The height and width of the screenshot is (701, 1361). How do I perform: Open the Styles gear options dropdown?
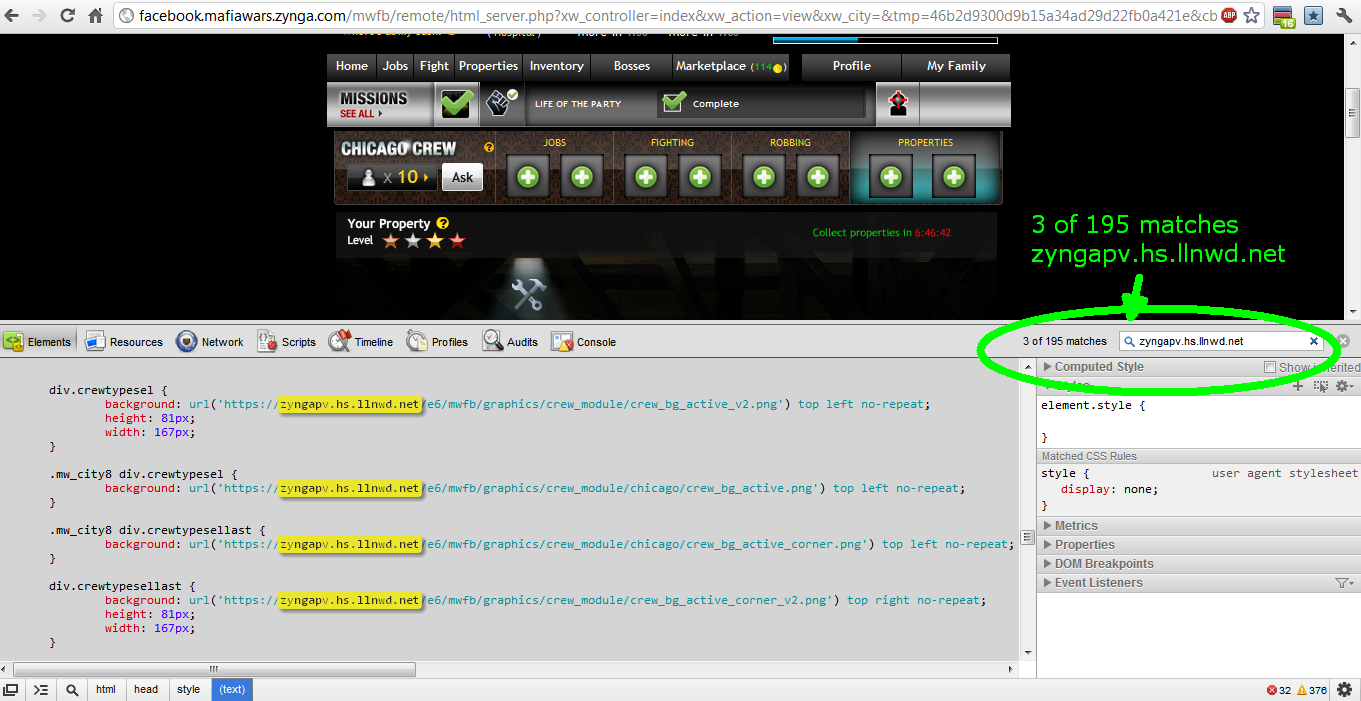tap(1345, 386)
